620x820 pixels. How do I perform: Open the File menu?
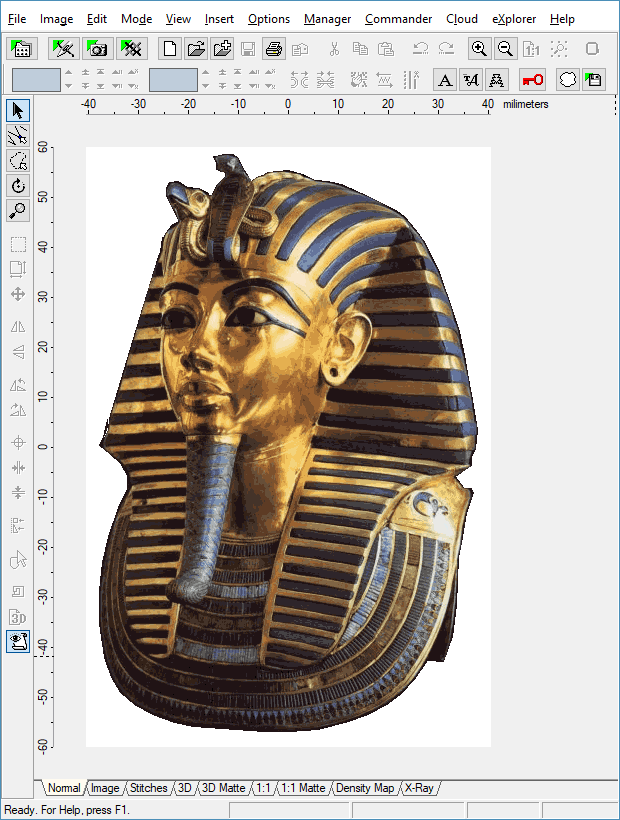(17, 19)
